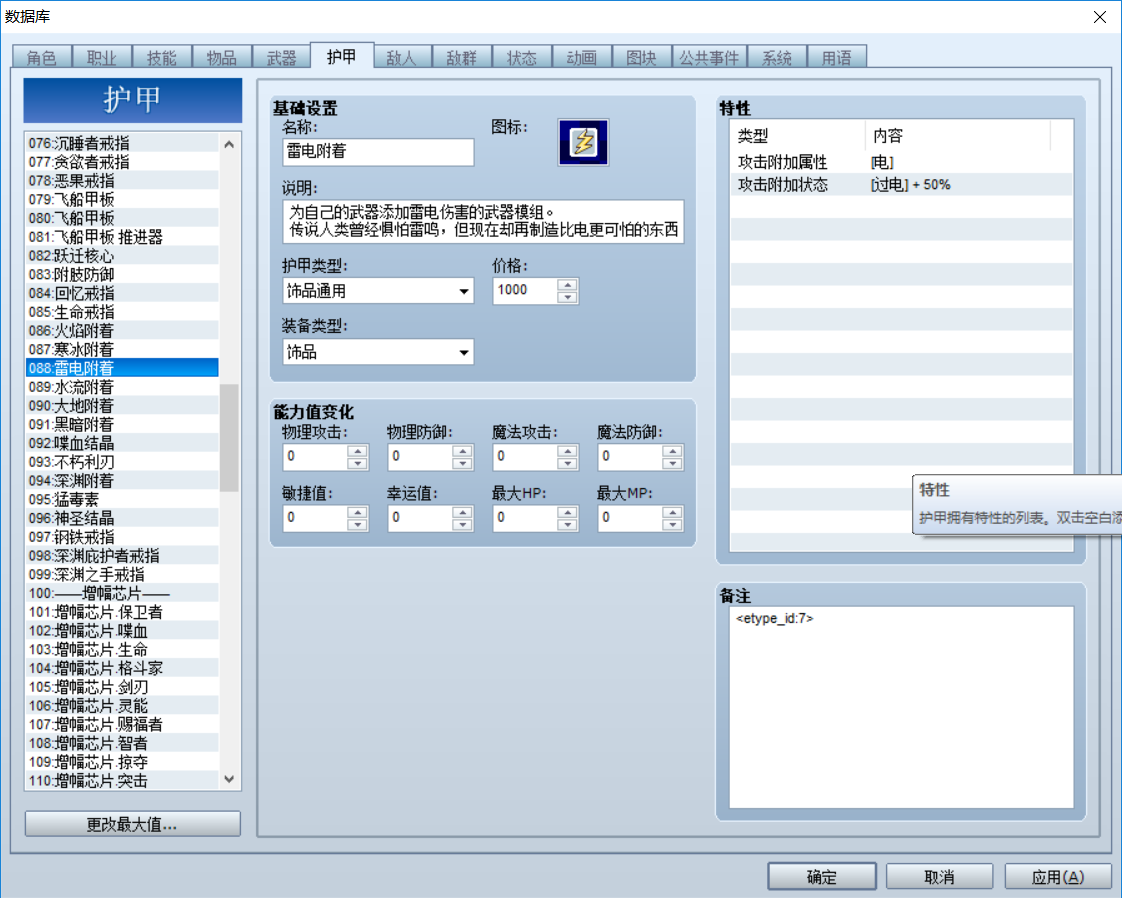Select 091:黑暗附着 in the list
This screenshot has width=1122, height=898.
pyautogui.click(x=122, y=424)
